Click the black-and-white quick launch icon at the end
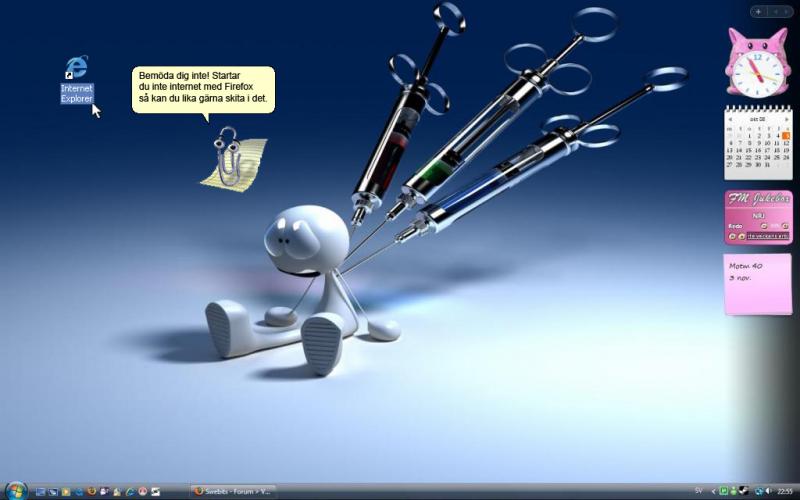Image resolution: width=800 pixels, height=500 pixels. click(x=155, y=492)
